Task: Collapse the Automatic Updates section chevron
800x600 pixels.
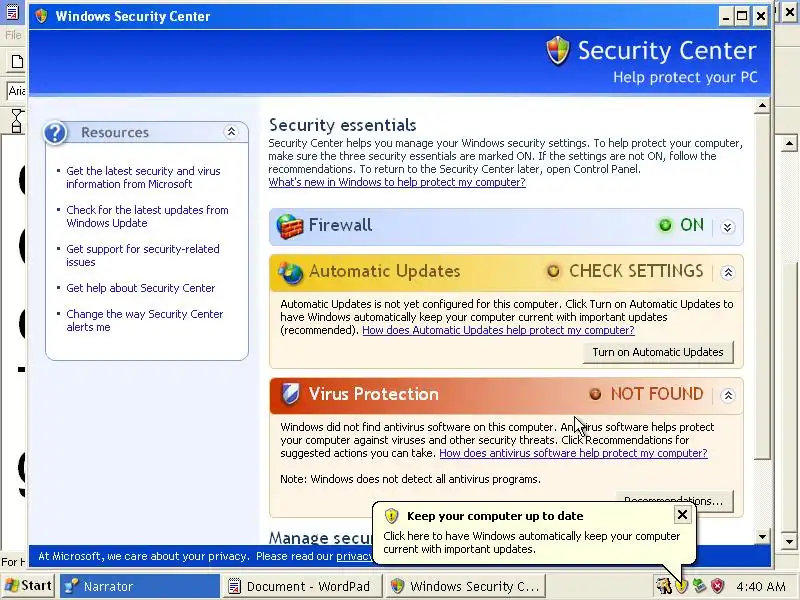Action: click(728, 272)
